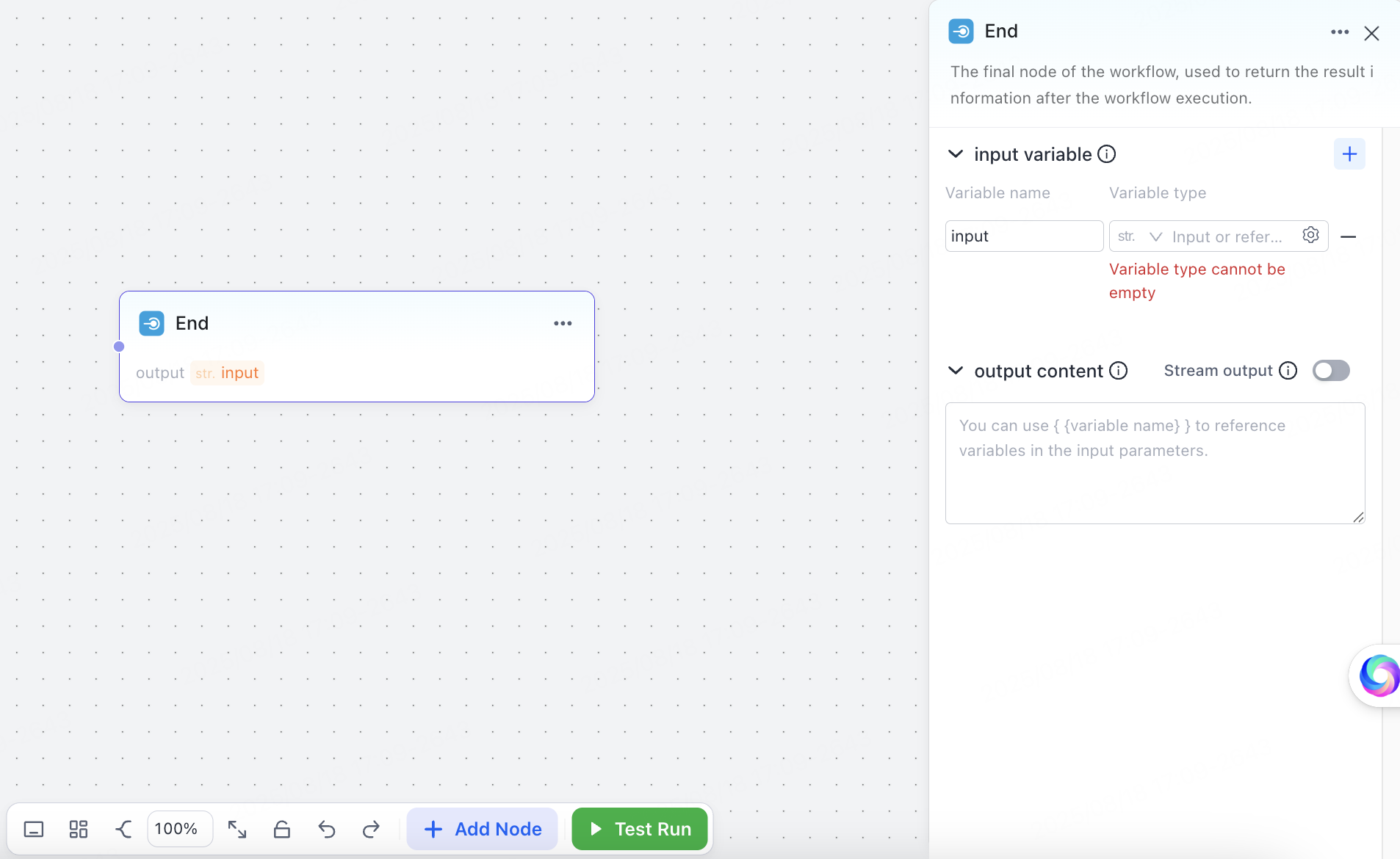Open the 100% zoom level selector
The image size is (1400, 859).
[180, 829]
